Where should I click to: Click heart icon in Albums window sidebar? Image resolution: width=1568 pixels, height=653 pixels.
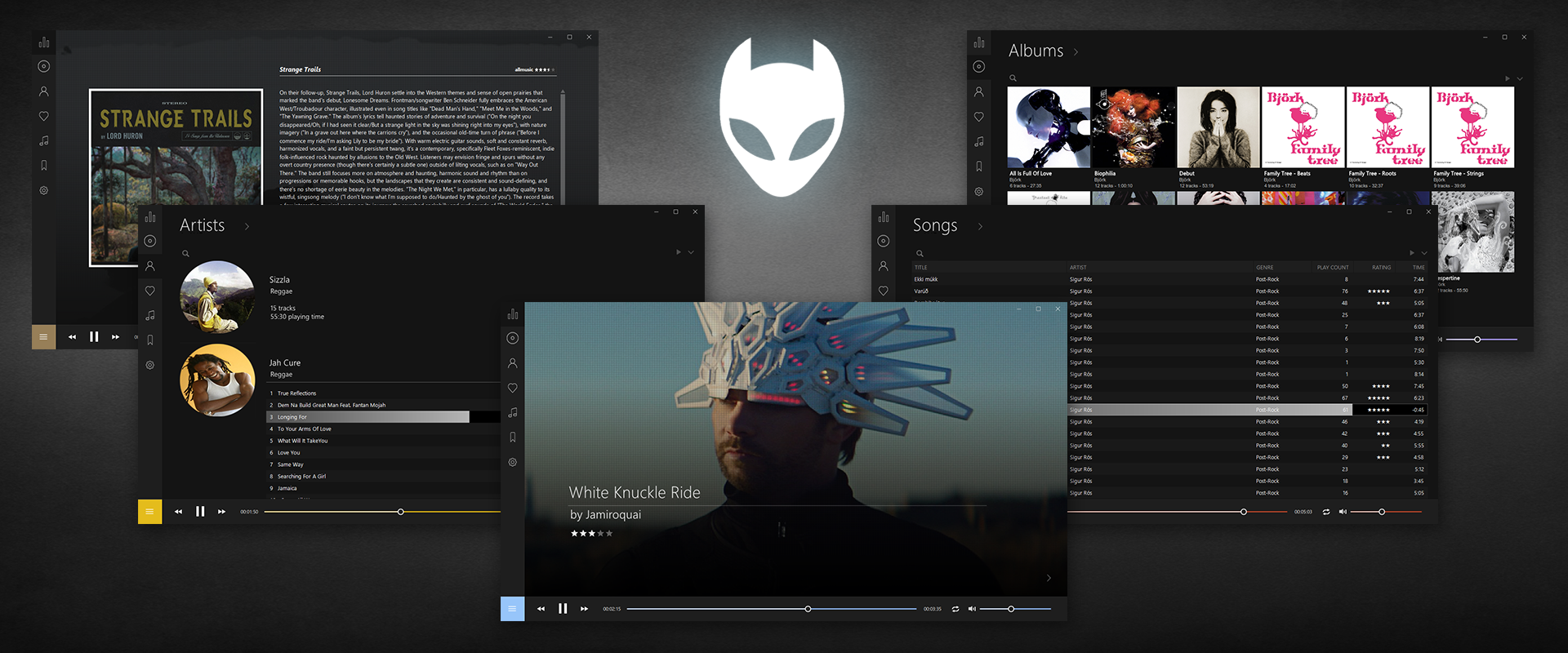[978, 117]
